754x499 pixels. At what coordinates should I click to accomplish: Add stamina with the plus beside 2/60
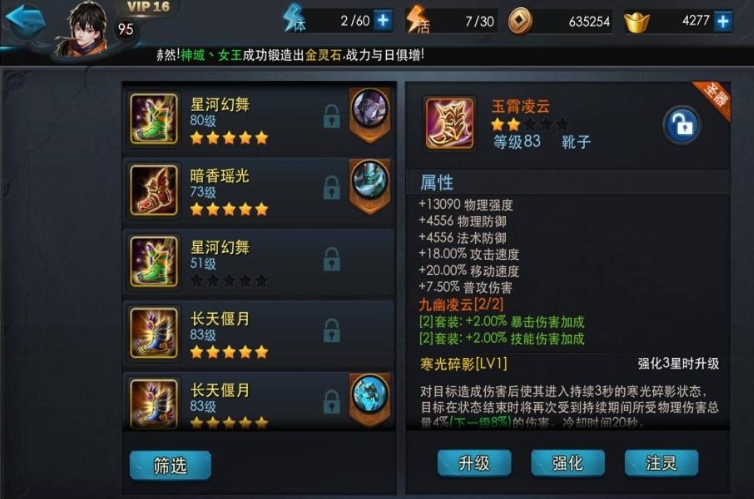(x=383, y=21)
